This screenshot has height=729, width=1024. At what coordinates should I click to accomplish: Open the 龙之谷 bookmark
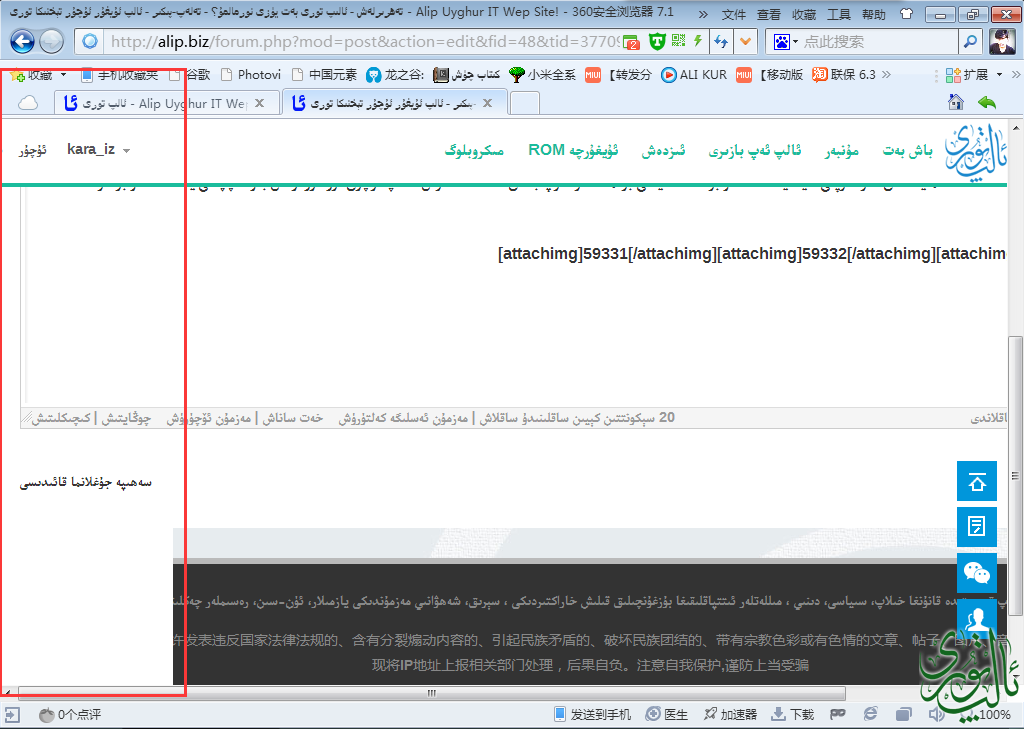395,75
